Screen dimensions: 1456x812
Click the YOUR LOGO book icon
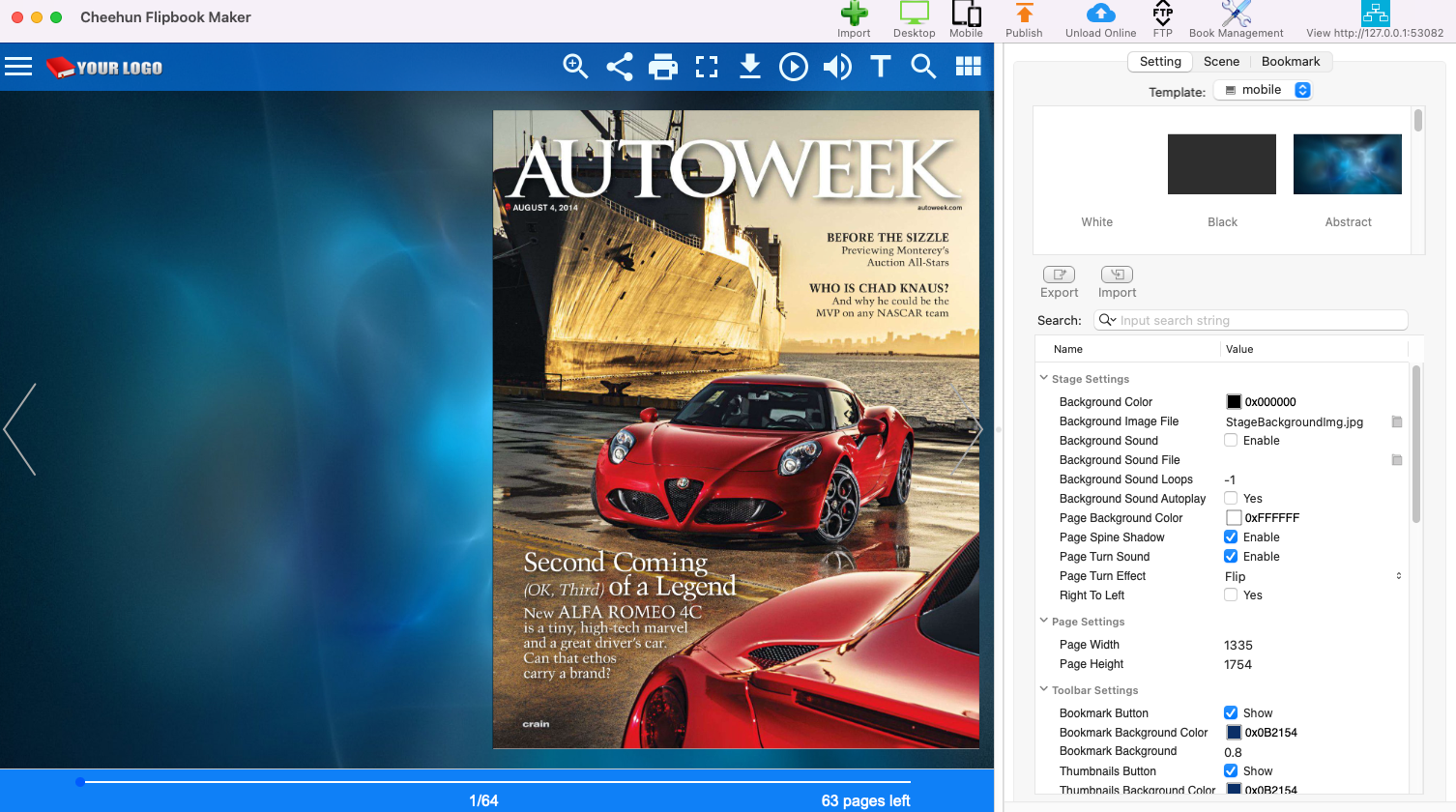point(60,67)
